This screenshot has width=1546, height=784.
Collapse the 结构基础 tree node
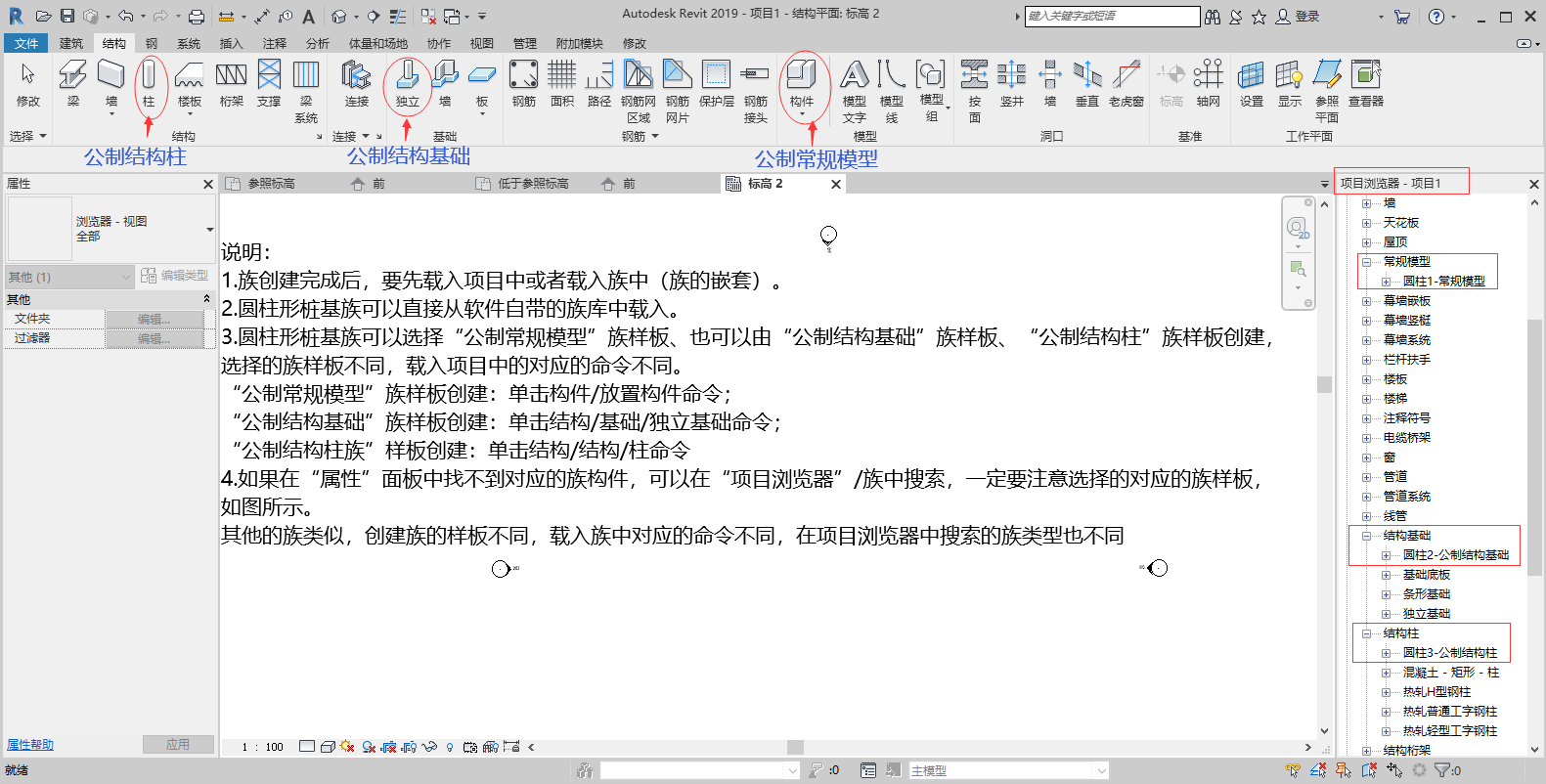pyautogui.click(x=1366, y=536)
